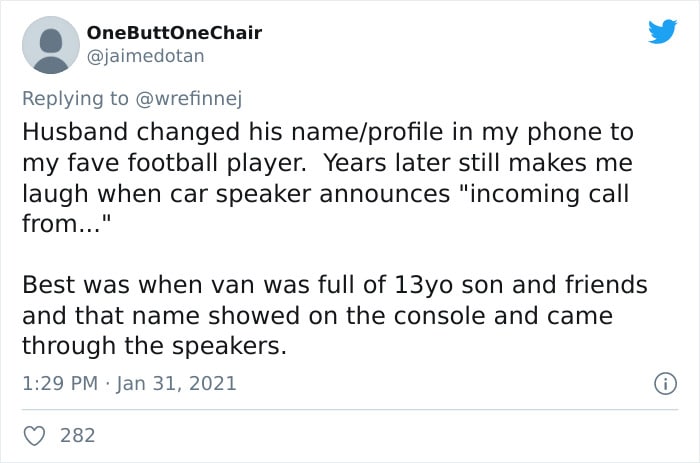This screenshot has width=700, height=463.
Task: View the 282 likes count
Action: click(78, 436)
